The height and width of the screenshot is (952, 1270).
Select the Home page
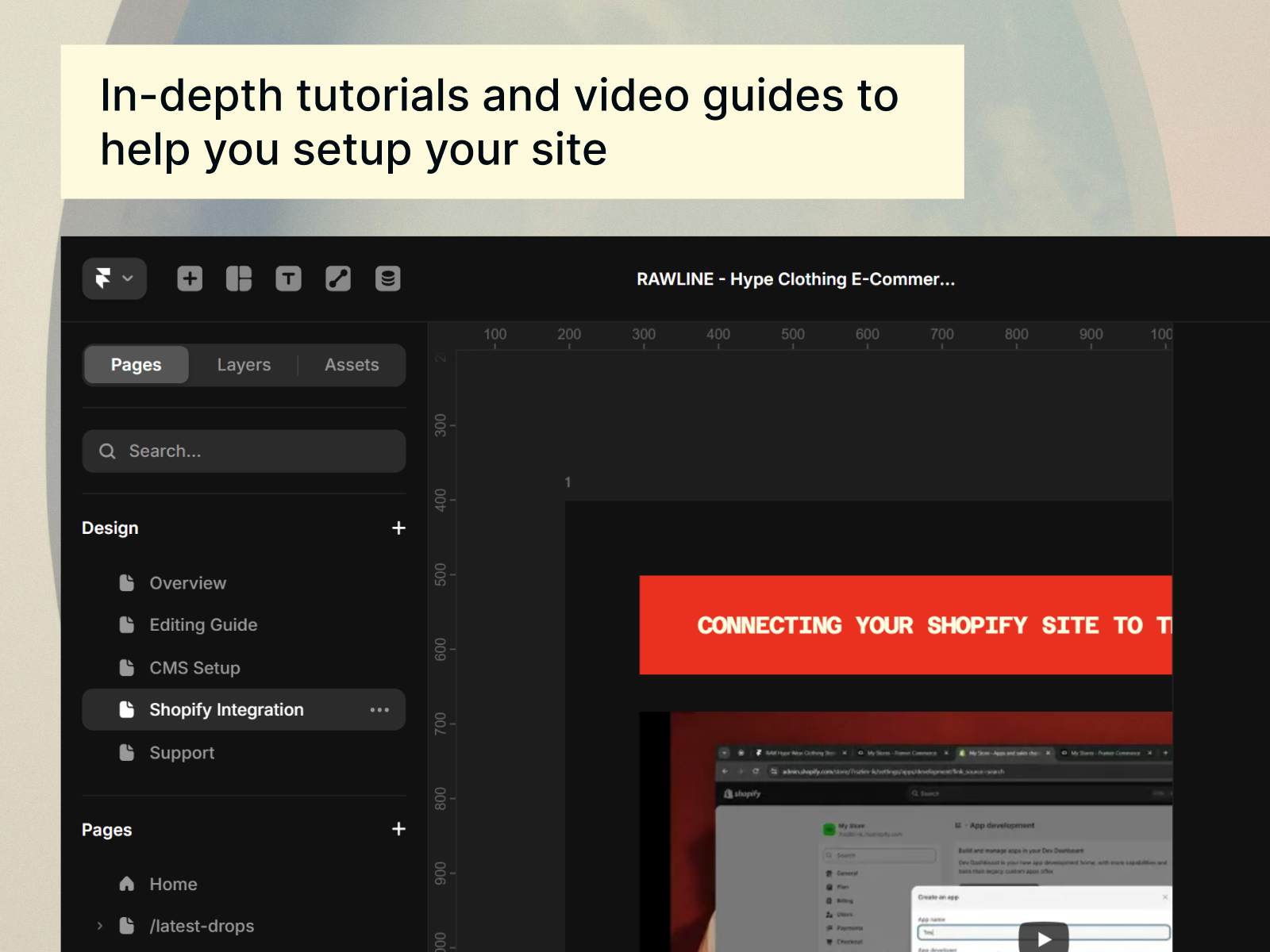(x=173, y=884)
